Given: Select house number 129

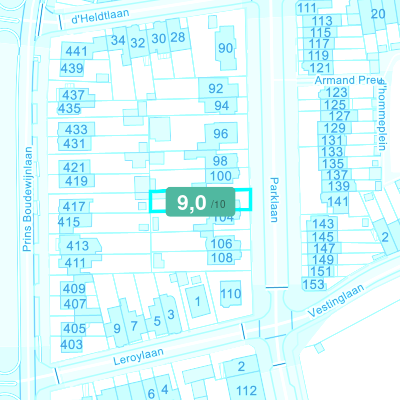Looking at the screenshot, I should [x=334, y=128].
